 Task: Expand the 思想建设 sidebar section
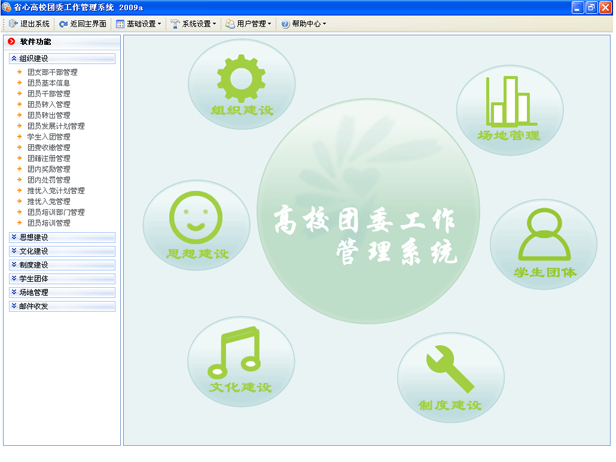61,238
